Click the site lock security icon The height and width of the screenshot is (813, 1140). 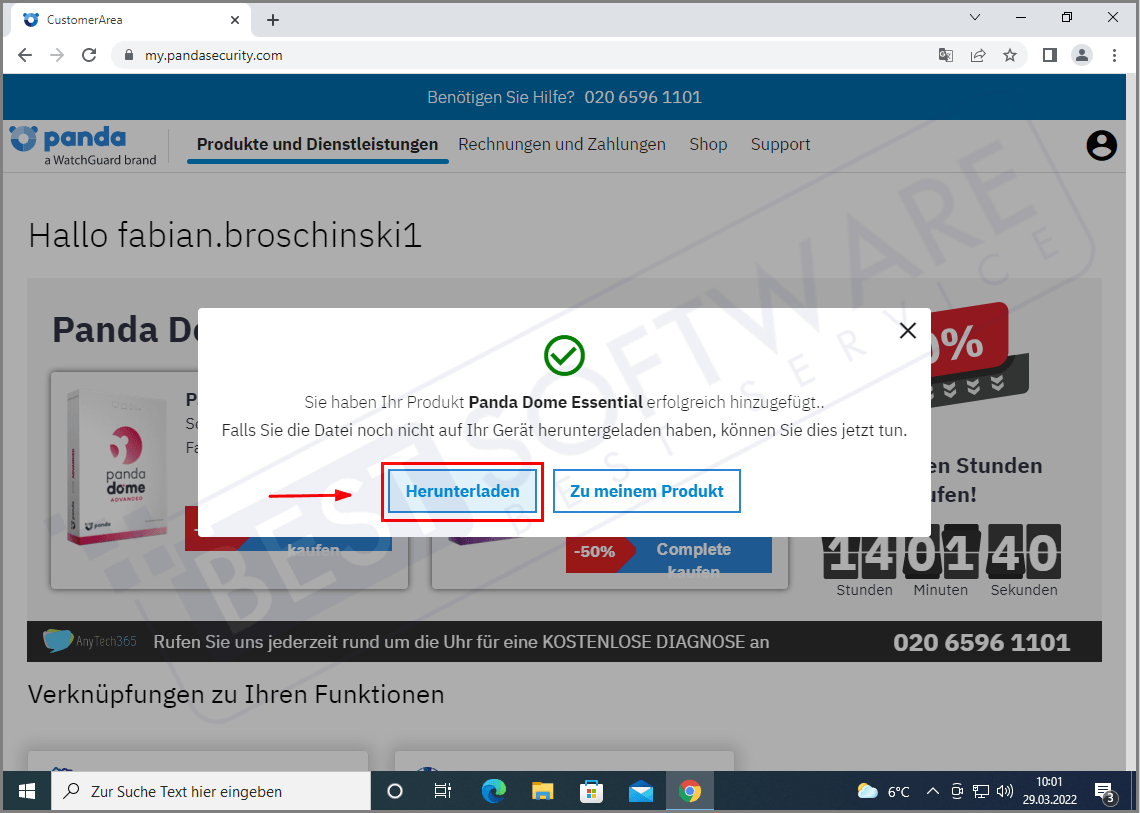129,55
